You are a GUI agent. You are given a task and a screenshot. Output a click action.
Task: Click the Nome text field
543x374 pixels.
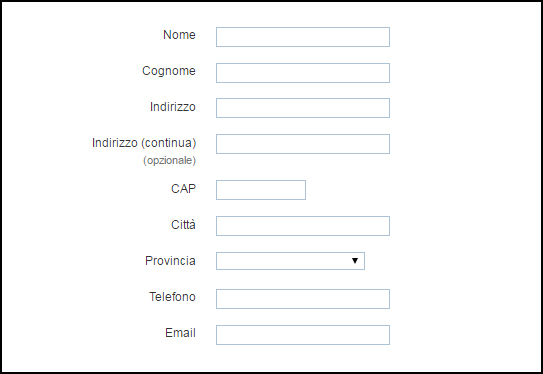(x=303, y=37)
